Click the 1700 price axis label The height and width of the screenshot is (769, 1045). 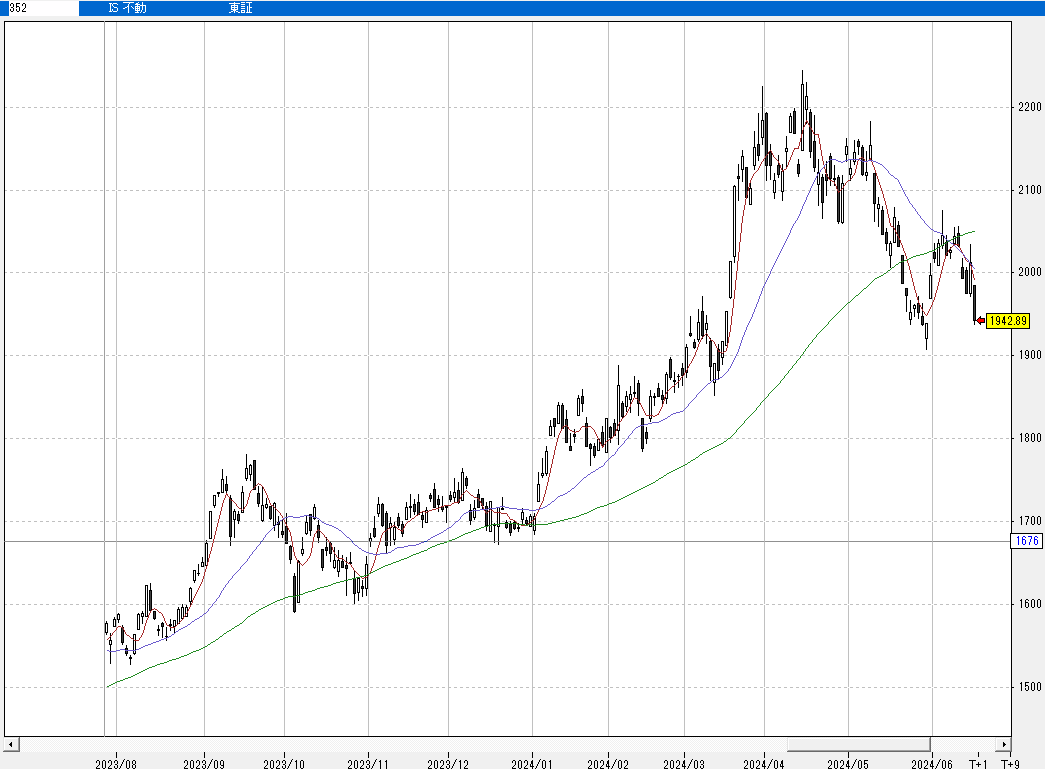pyautogui.click(x=1030, y=521)
